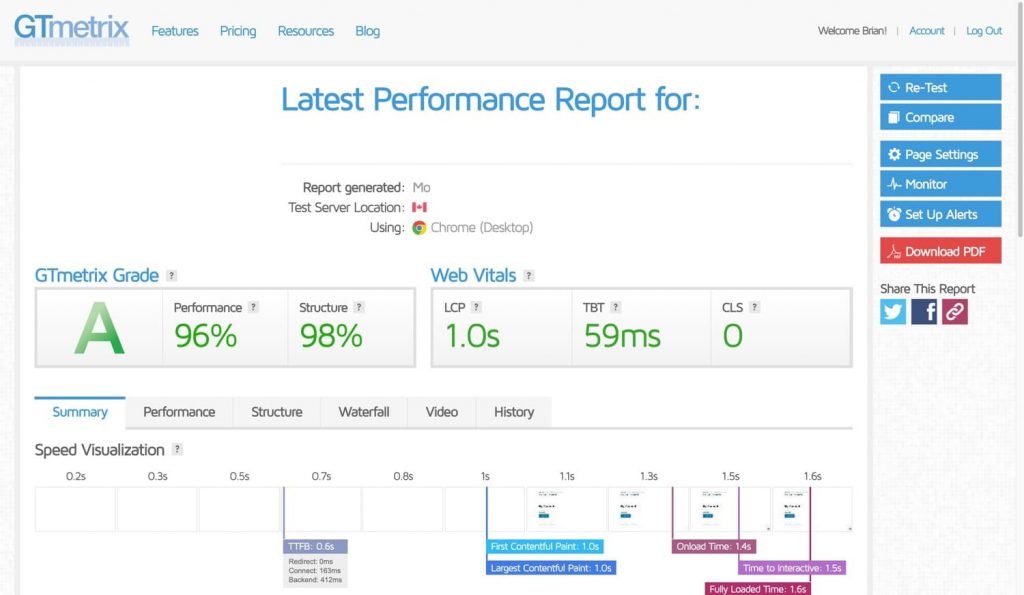Click CLS help icon
This screenshot has height=595, width=1024.
tap(754, 307)
